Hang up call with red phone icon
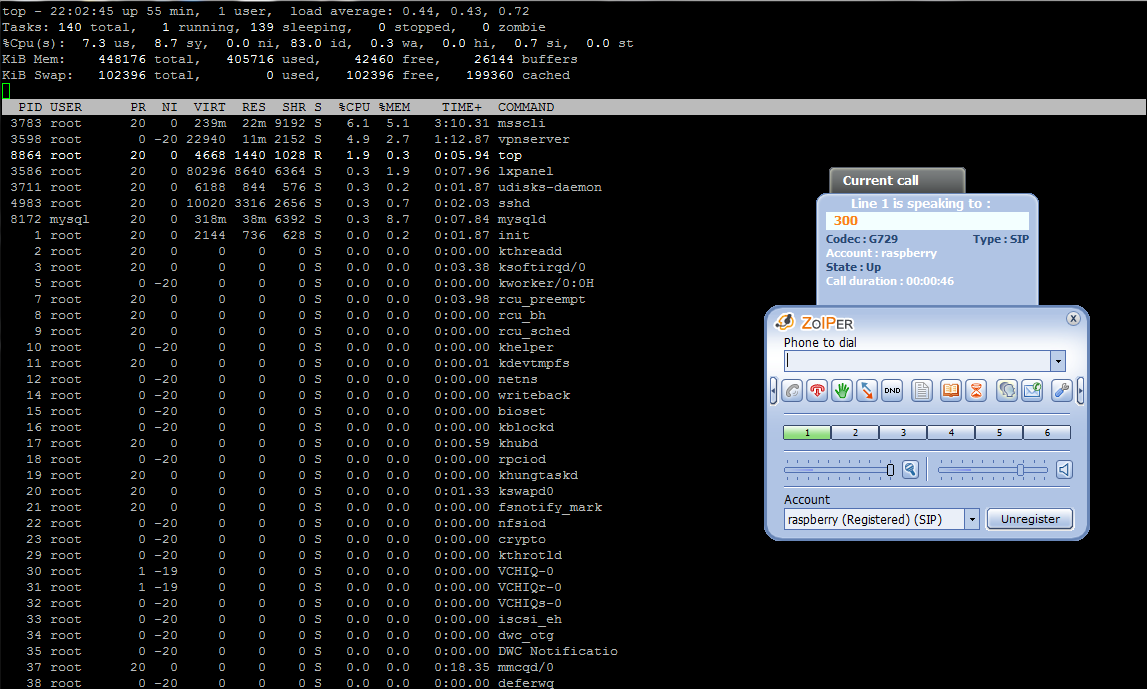Image resolution: width=1147 pixels, height=689 pixels. 817,391
